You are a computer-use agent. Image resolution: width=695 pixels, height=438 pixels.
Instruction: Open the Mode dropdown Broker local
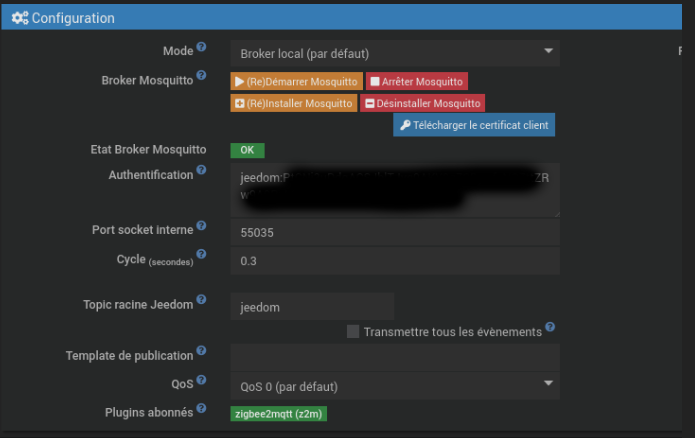tap(395, 53)
